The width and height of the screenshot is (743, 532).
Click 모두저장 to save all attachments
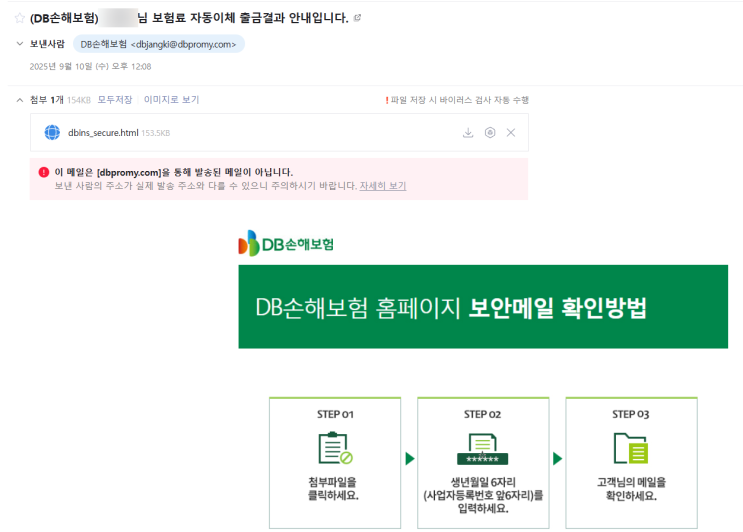[x=115, y=99]
